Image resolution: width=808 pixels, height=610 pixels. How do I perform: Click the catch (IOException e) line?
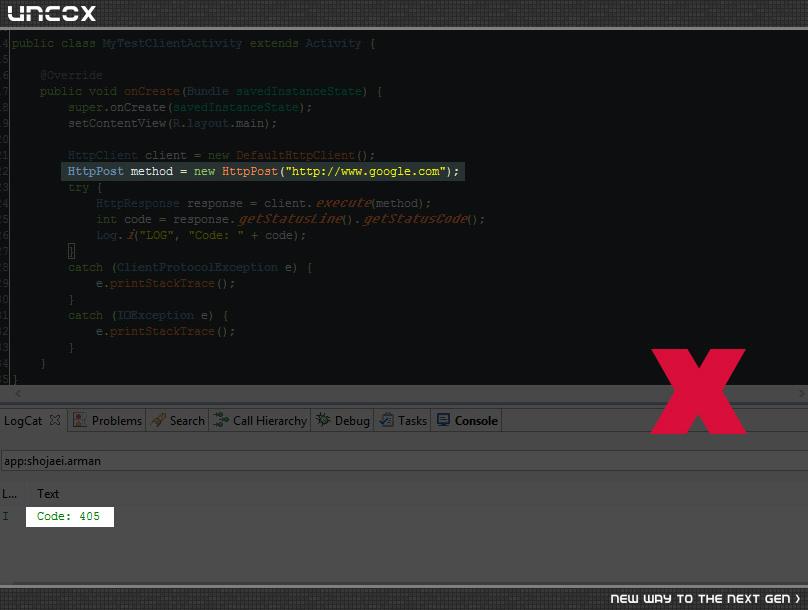tap(148, 315)
